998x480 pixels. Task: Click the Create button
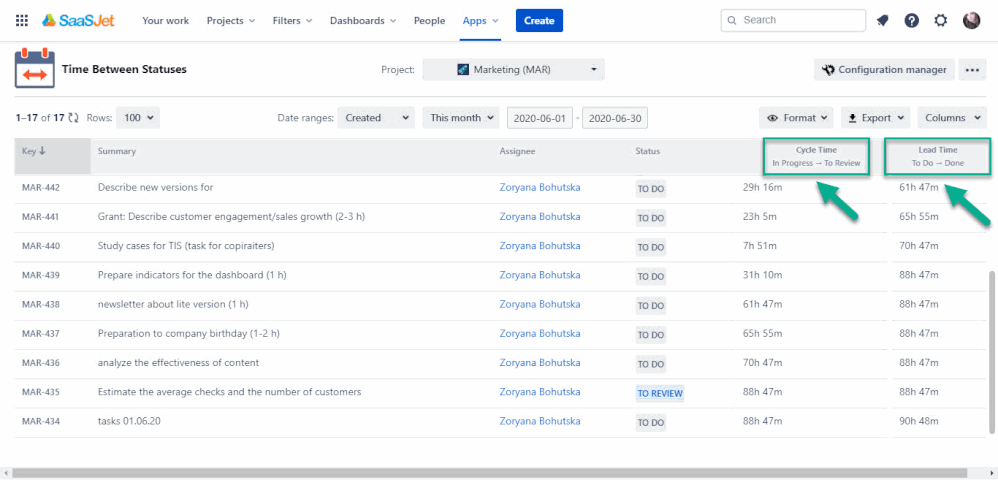click(x=539, y=20)
